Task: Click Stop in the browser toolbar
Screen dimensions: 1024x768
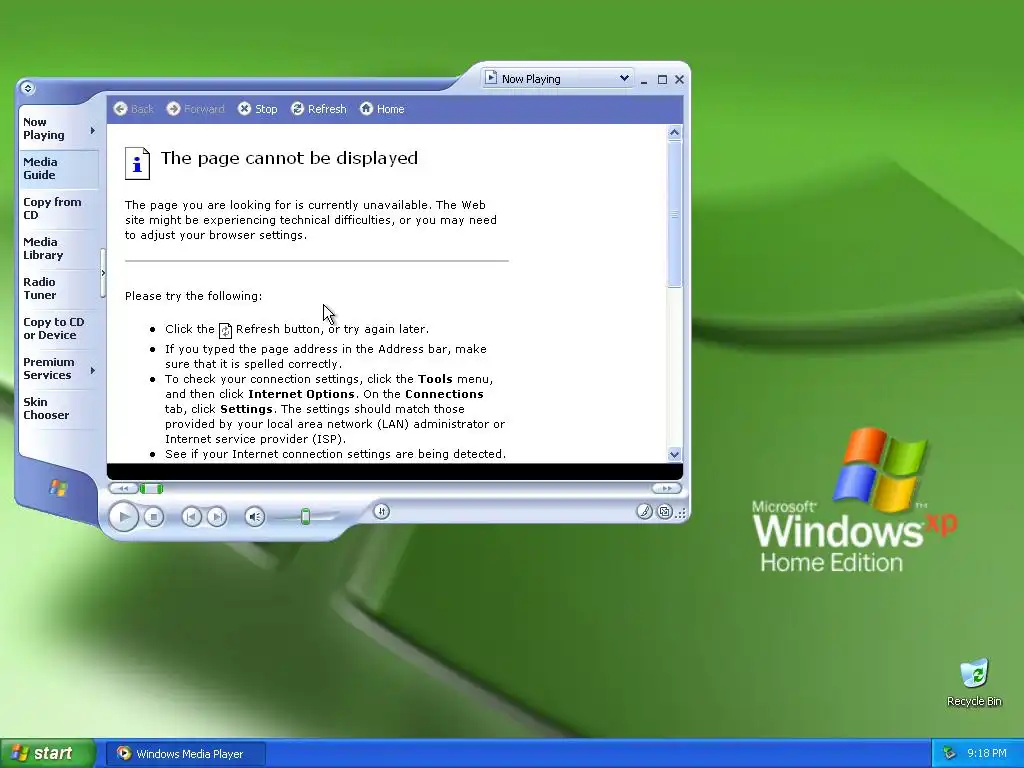Action: coord(258,109)
